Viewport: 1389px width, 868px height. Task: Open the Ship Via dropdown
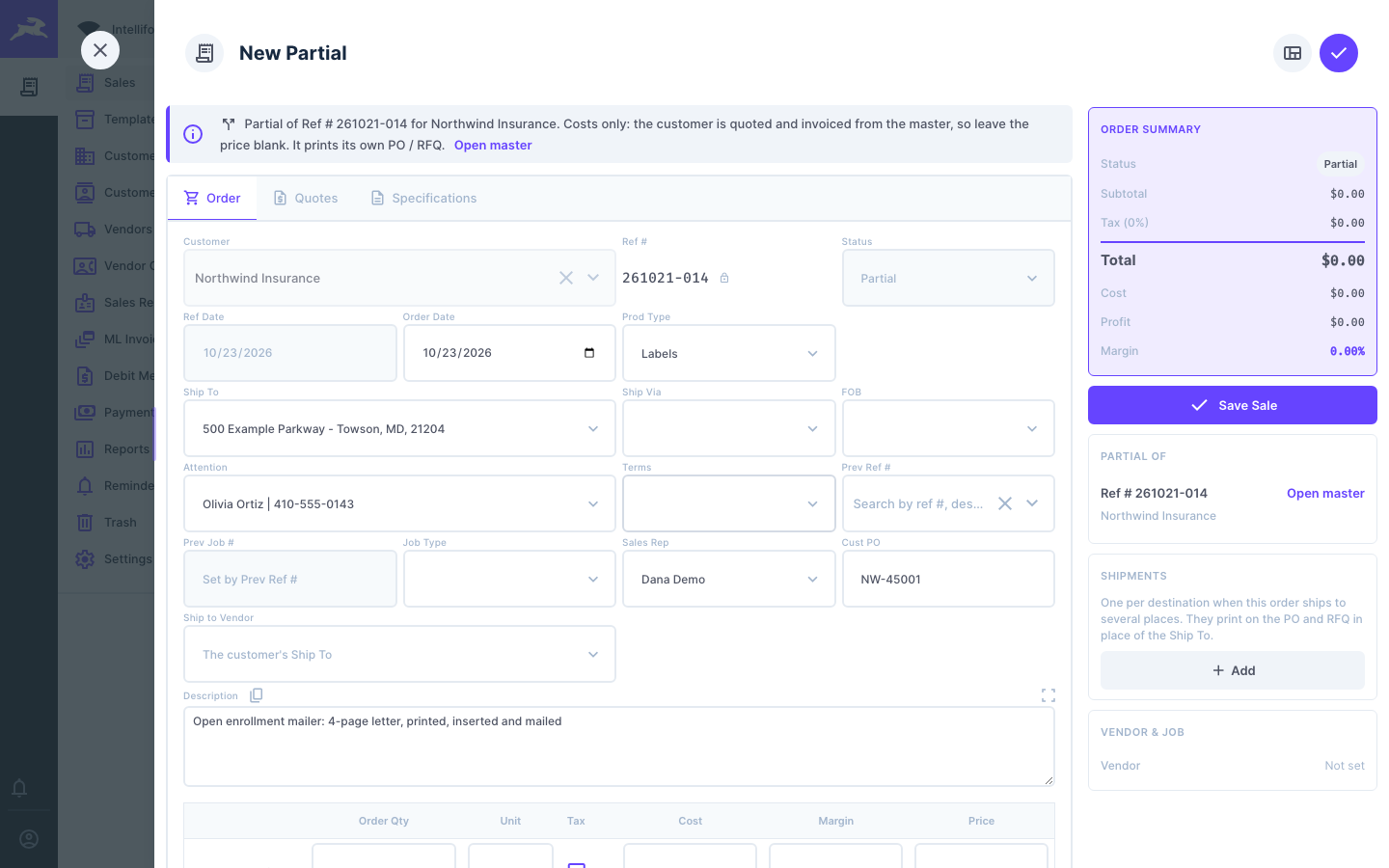(x=729, y=428)
